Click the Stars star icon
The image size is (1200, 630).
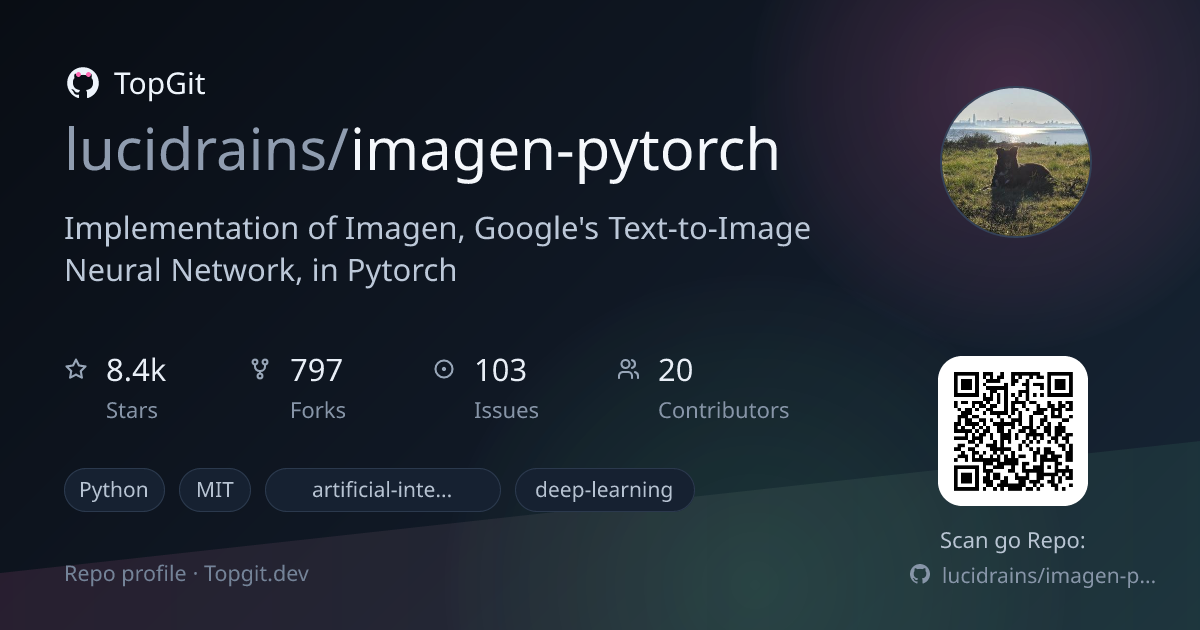pyautogui.click(x=76, y=370)
